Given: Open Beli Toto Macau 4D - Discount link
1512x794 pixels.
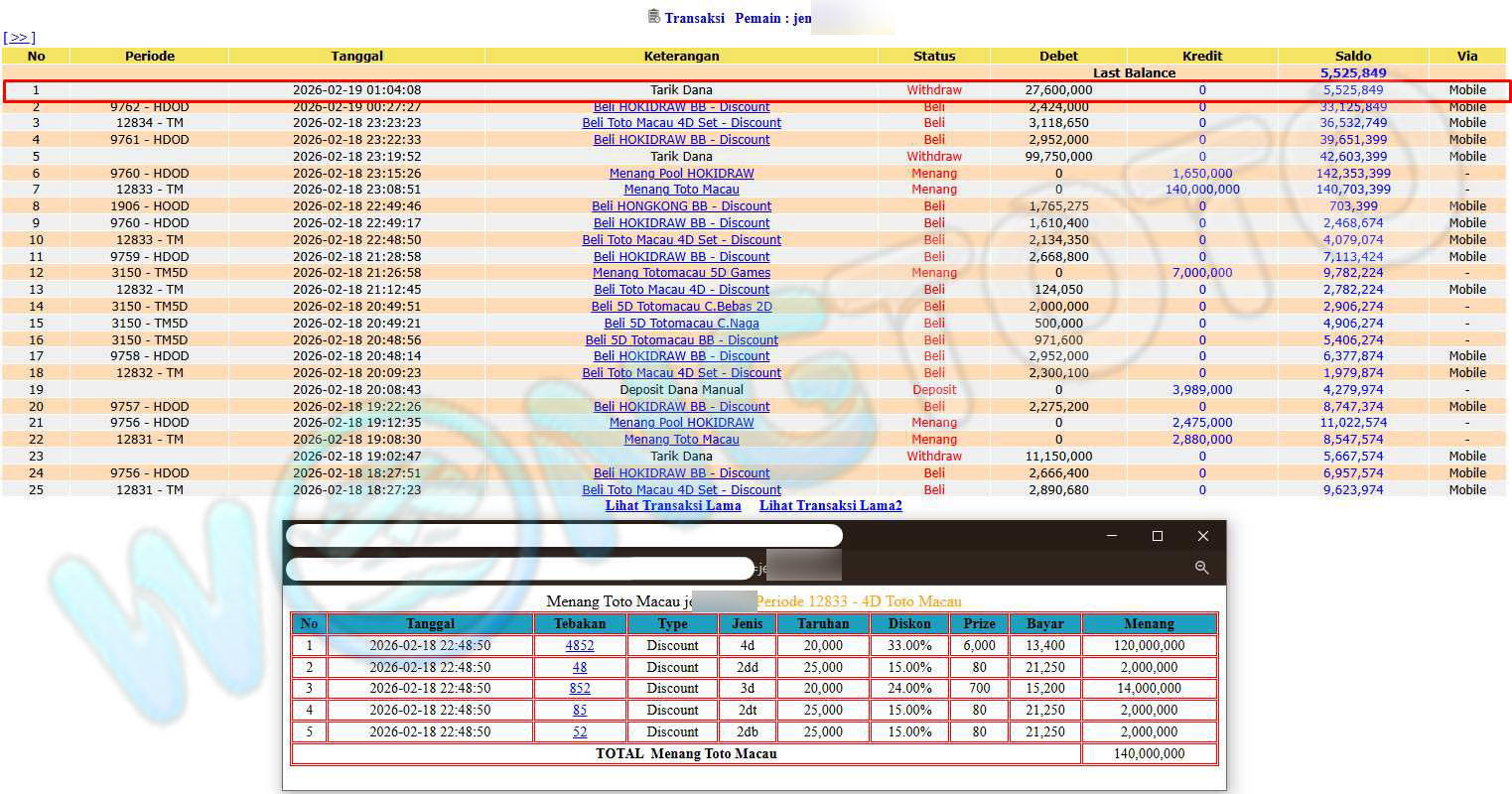Looking at the screenshot, I should pyautogui.click(x=681, y=290).
